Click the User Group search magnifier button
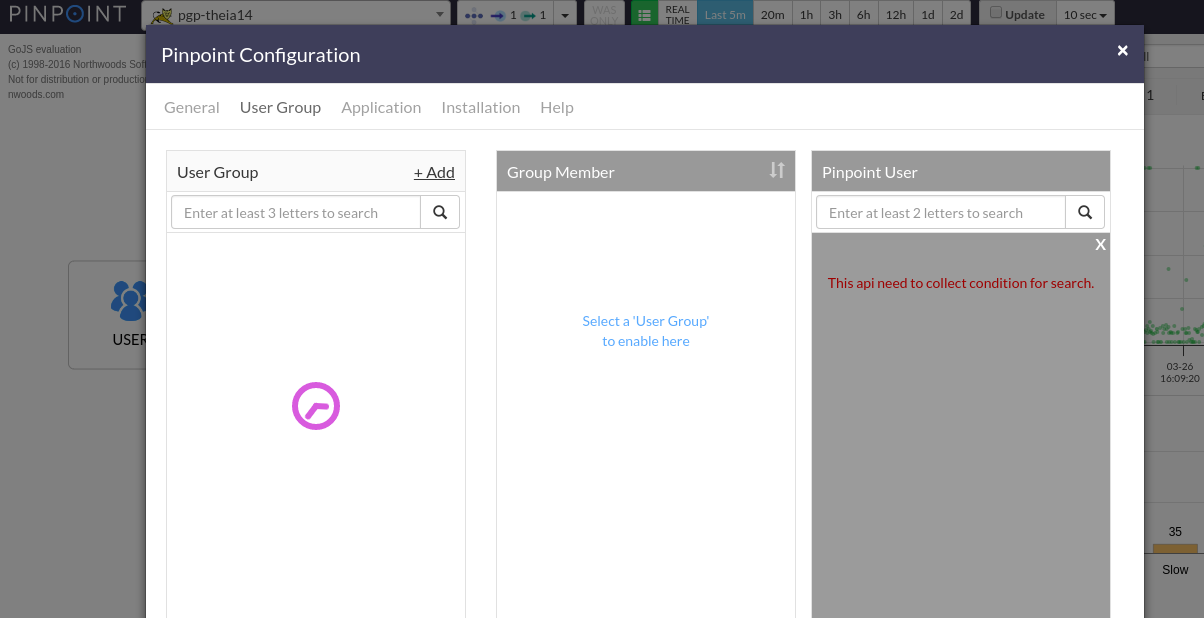1204x618 pixels. 440,212
